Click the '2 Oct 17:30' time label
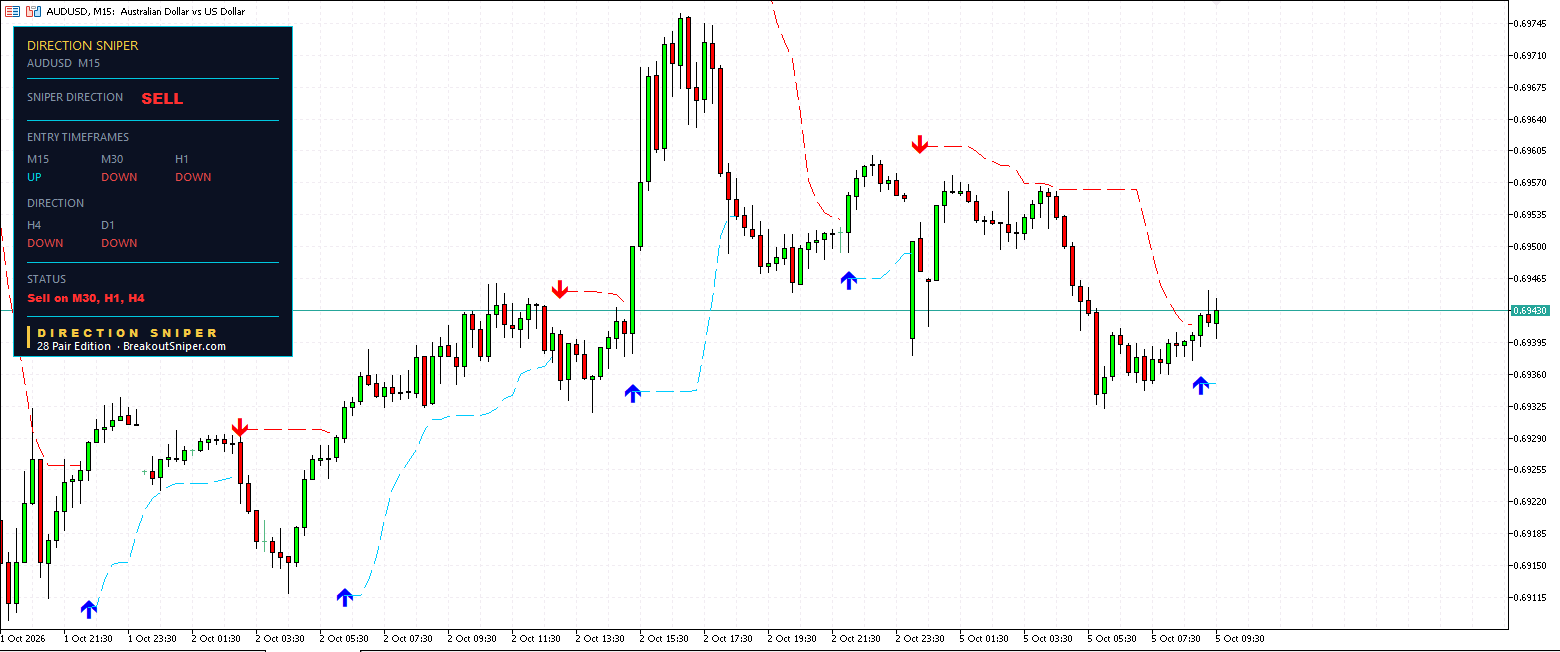1560x652 pixels. tap(728, 638)
